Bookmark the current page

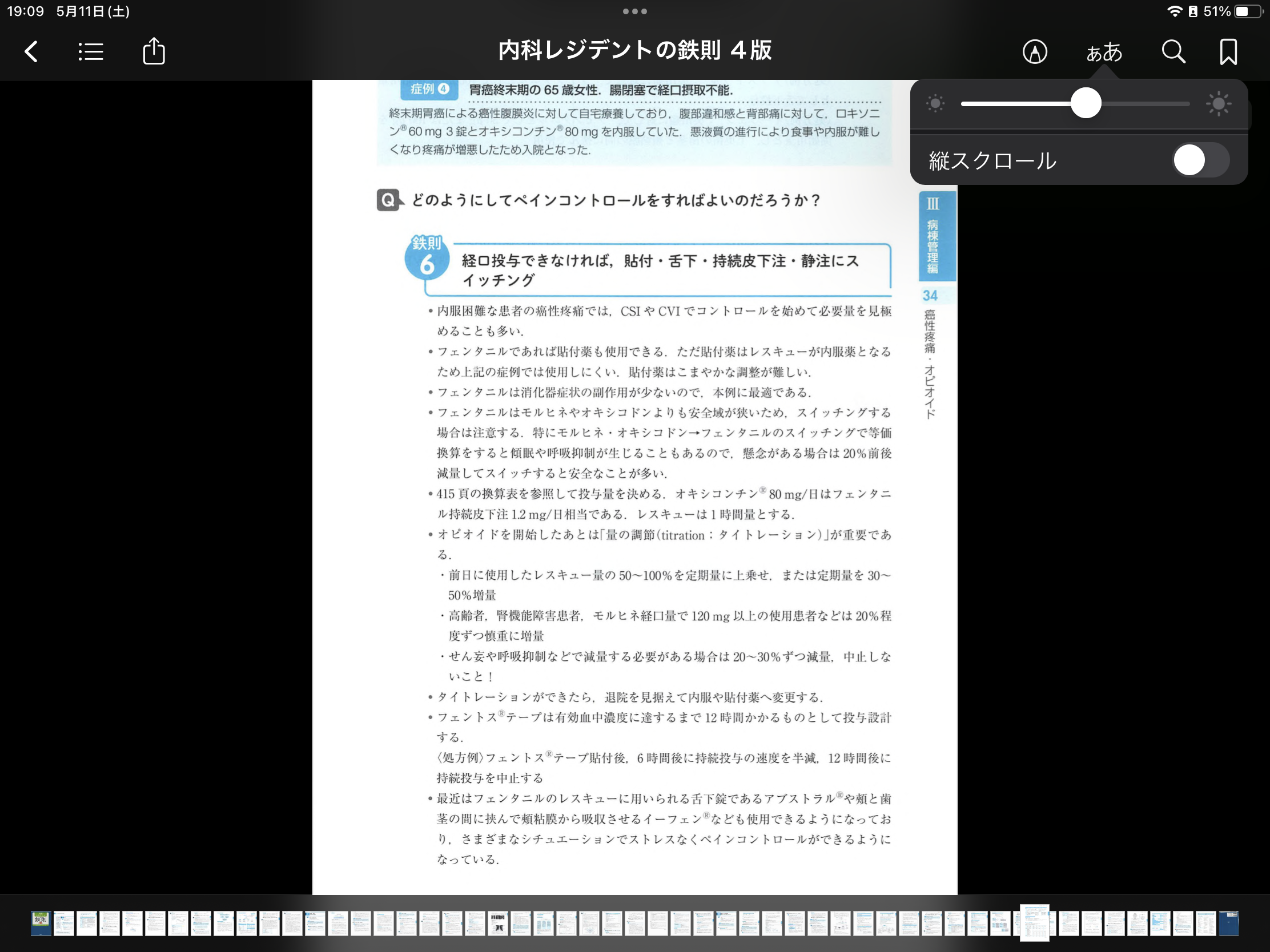1228,51
